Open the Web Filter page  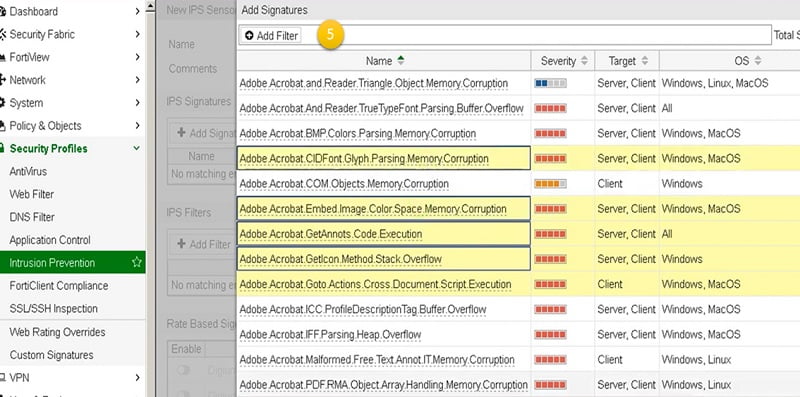32,194
